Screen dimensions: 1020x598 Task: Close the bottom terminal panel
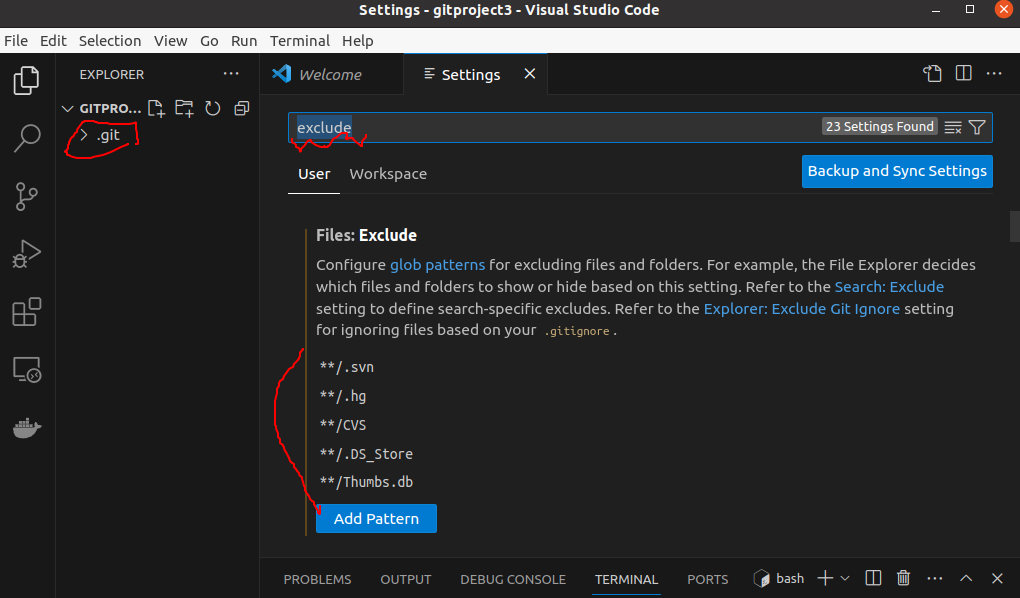(x=997, y=578)
